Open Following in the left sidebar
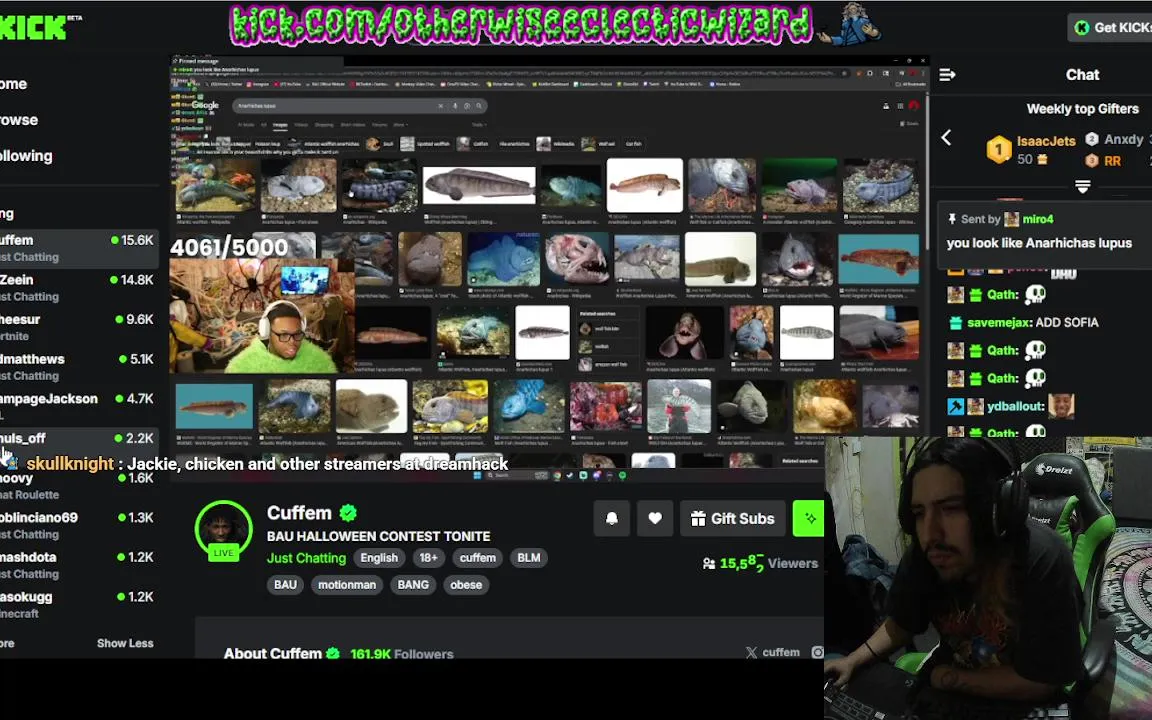Viewport: 1152px width, 720px height. coord(26,156)
